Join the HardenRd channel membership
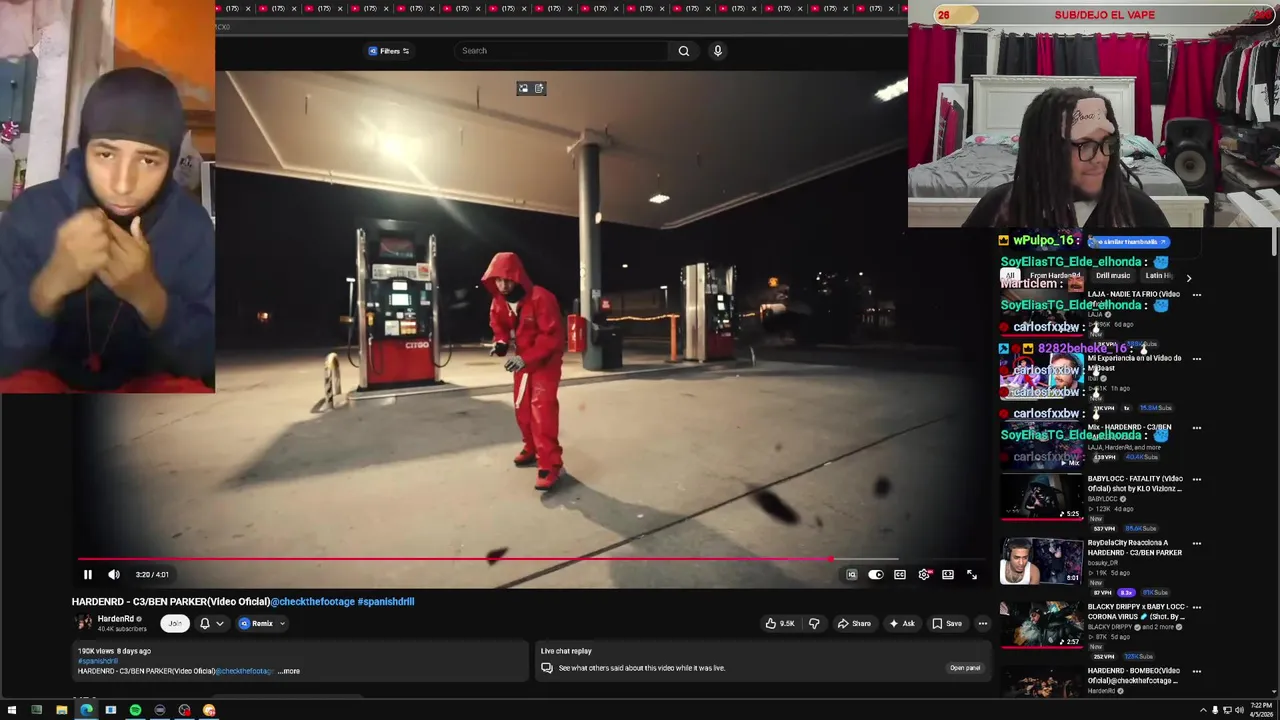This screenshot has height=720, width=1280. tap(175, 623)
